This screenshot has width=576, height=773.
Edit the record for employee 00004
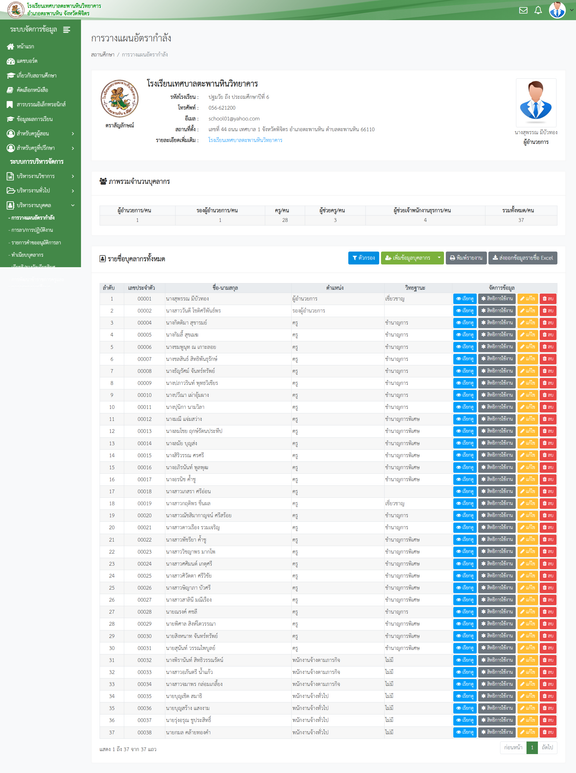point(528,323)
